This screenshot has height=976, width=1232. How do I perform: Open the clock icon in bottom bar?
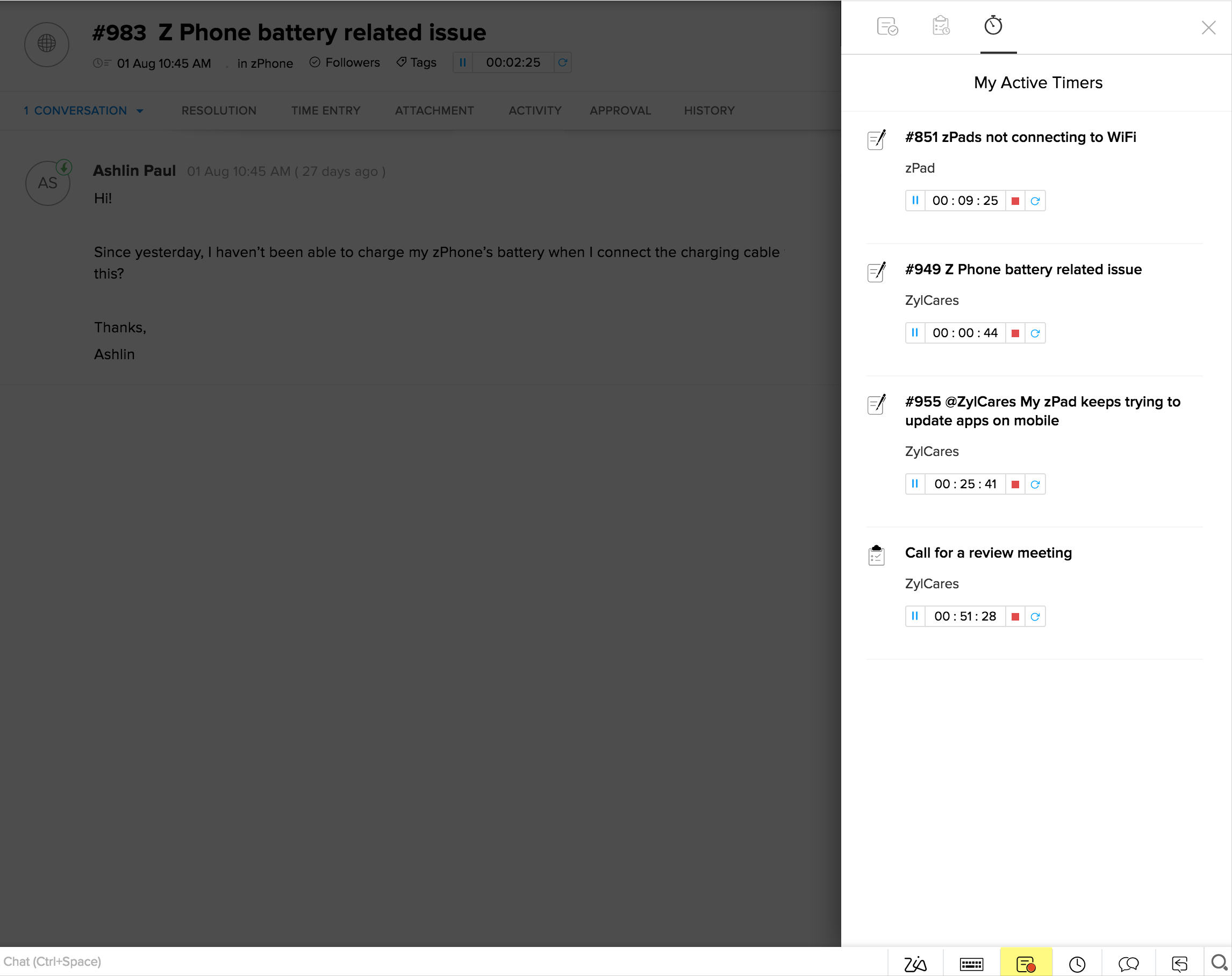click(1077, 964)
